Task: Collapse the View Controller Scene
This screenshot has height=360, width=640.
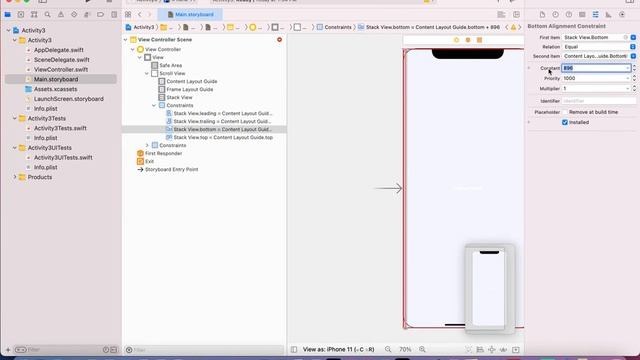Action: point(126,40)
